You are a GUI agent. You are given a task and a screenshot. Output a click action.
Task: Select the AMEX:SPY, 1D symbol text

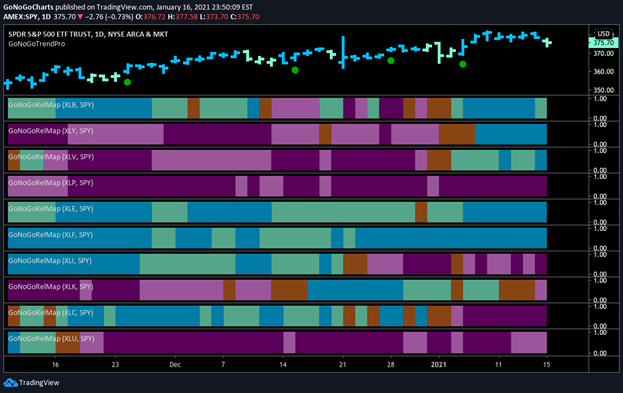click(x=27, y=17)
